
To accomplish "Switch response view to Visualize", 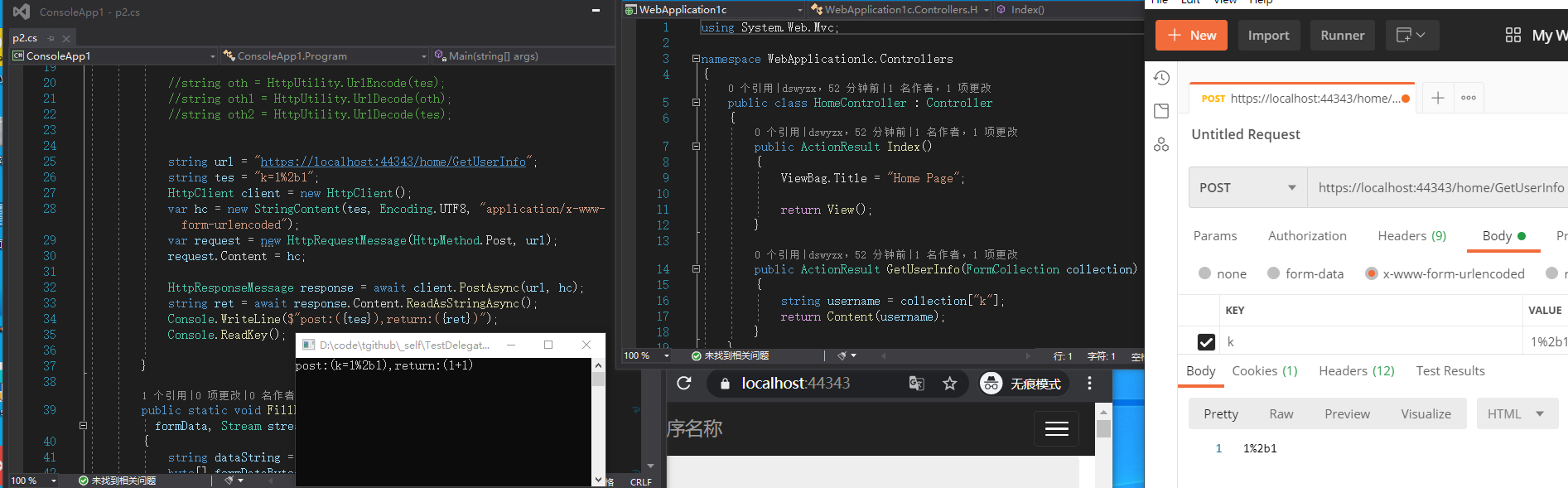I will (1426, 413).
